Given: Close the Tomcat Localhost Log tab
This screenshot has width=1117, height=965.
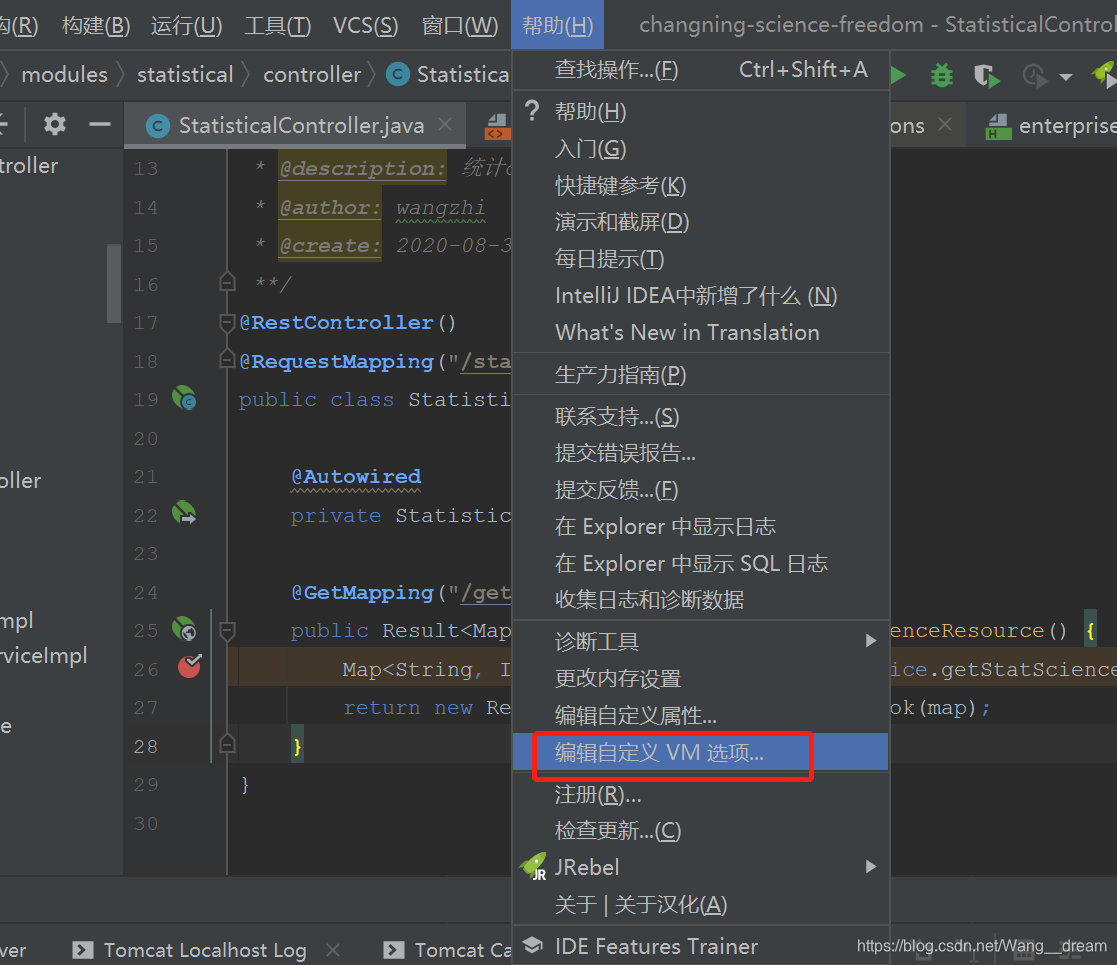Looking at the screenshot, I should click(x=333, y=949).
